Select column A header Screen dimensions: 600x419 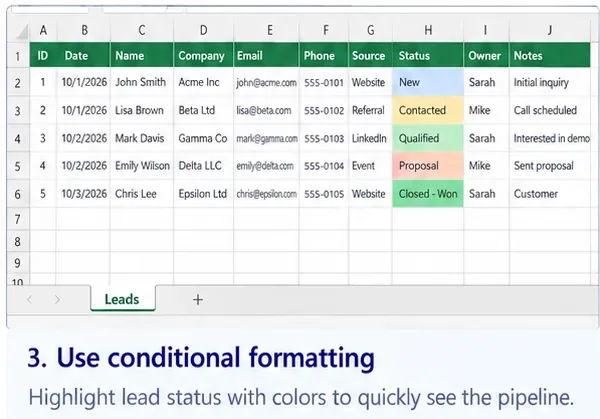(x=43, y=30)
